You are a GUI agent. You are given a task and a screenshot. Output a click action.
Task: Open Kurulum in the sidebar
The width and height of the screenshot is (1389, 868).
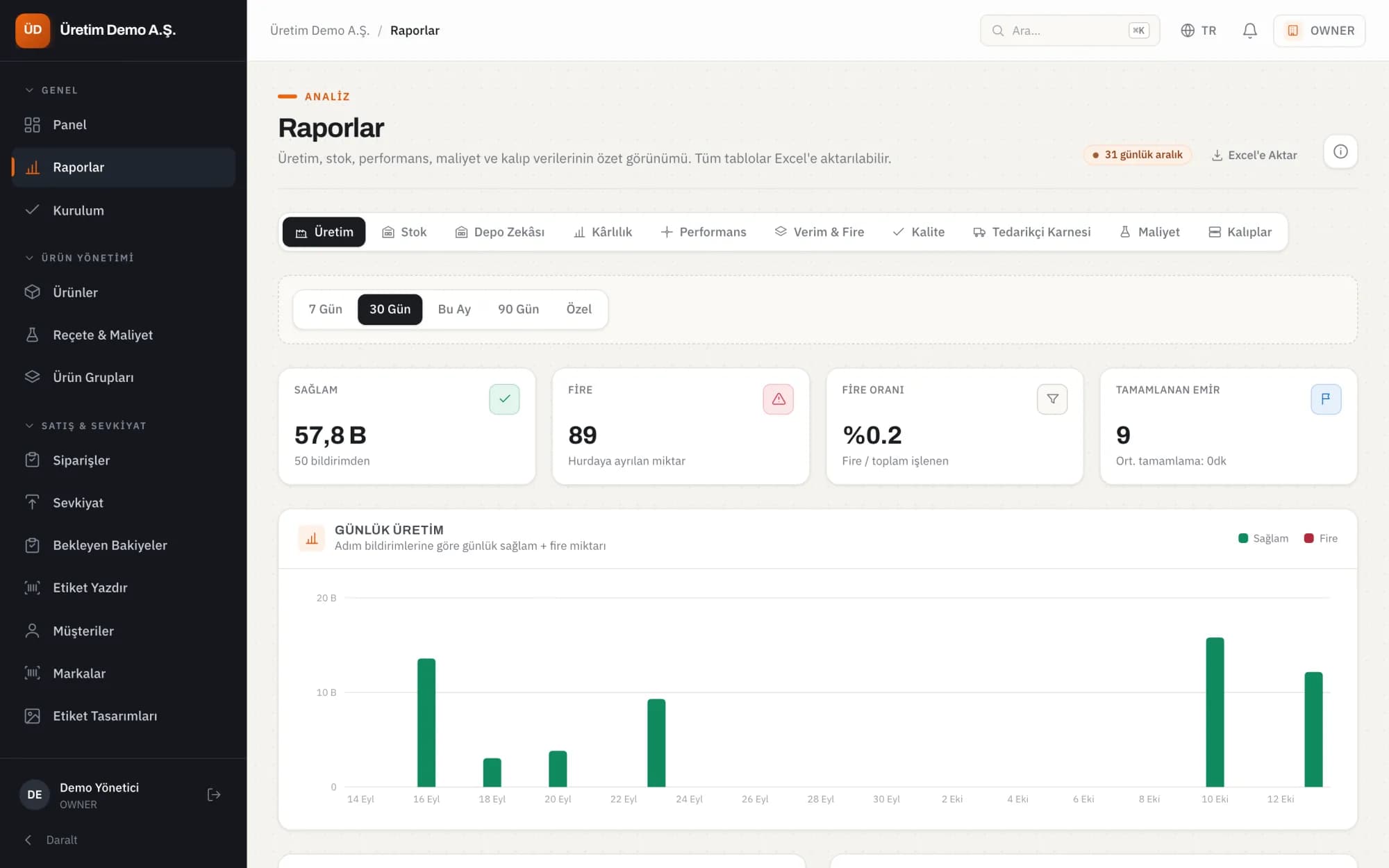(x=124, y=210)
